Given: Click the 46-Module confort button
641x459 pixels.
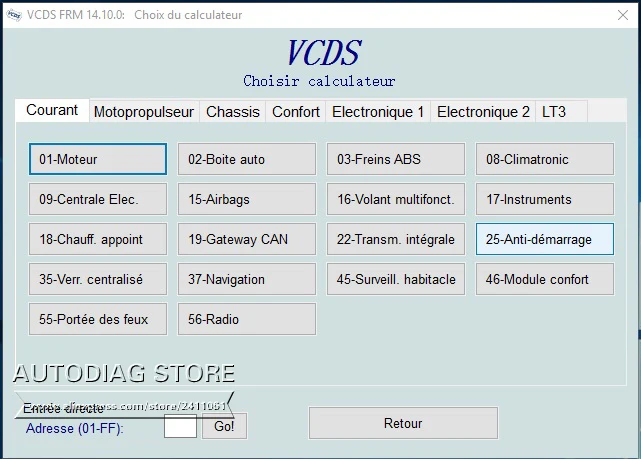Looking at the screenshot, I should click(545, 279).
